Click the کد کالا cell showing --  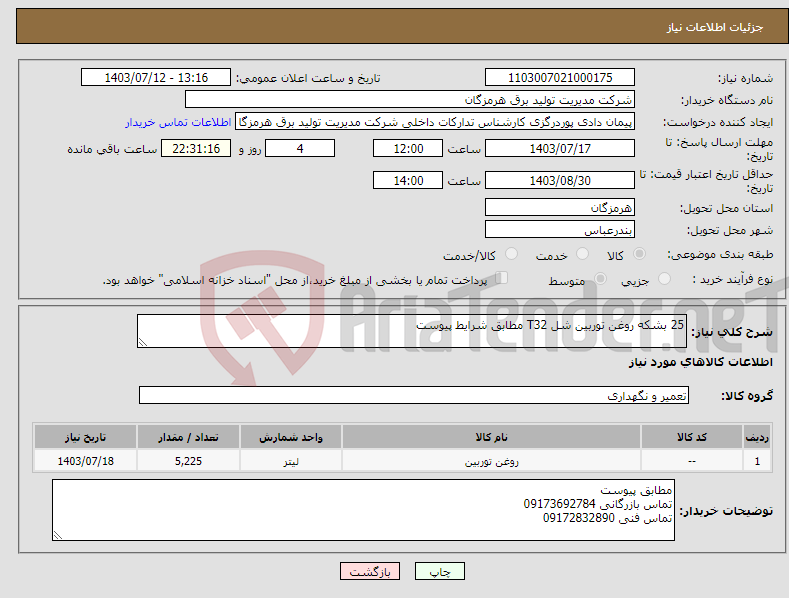691,461
